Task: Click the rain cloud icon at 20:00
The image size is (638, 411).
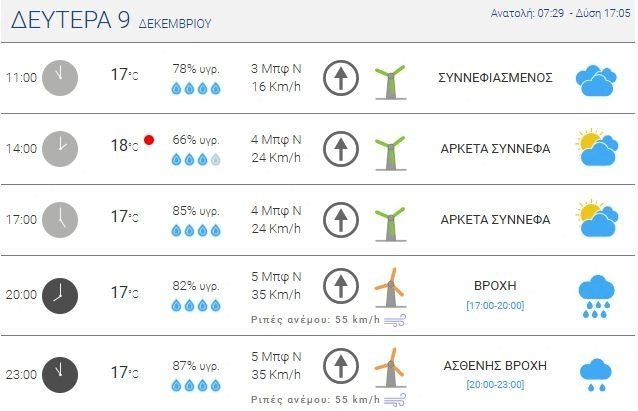Action: pyautogui.click(x=596, y=295)
